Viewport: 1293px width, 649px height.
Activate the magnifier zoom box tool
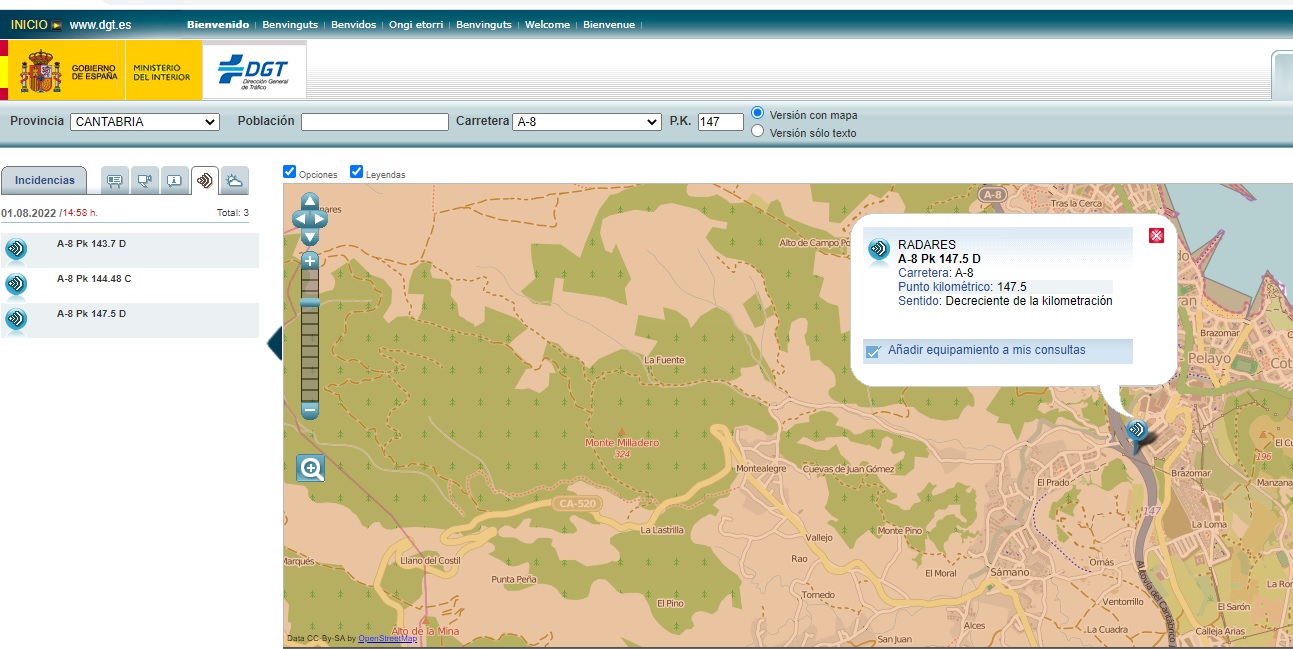pyautogui.click(x=311, y=468)
